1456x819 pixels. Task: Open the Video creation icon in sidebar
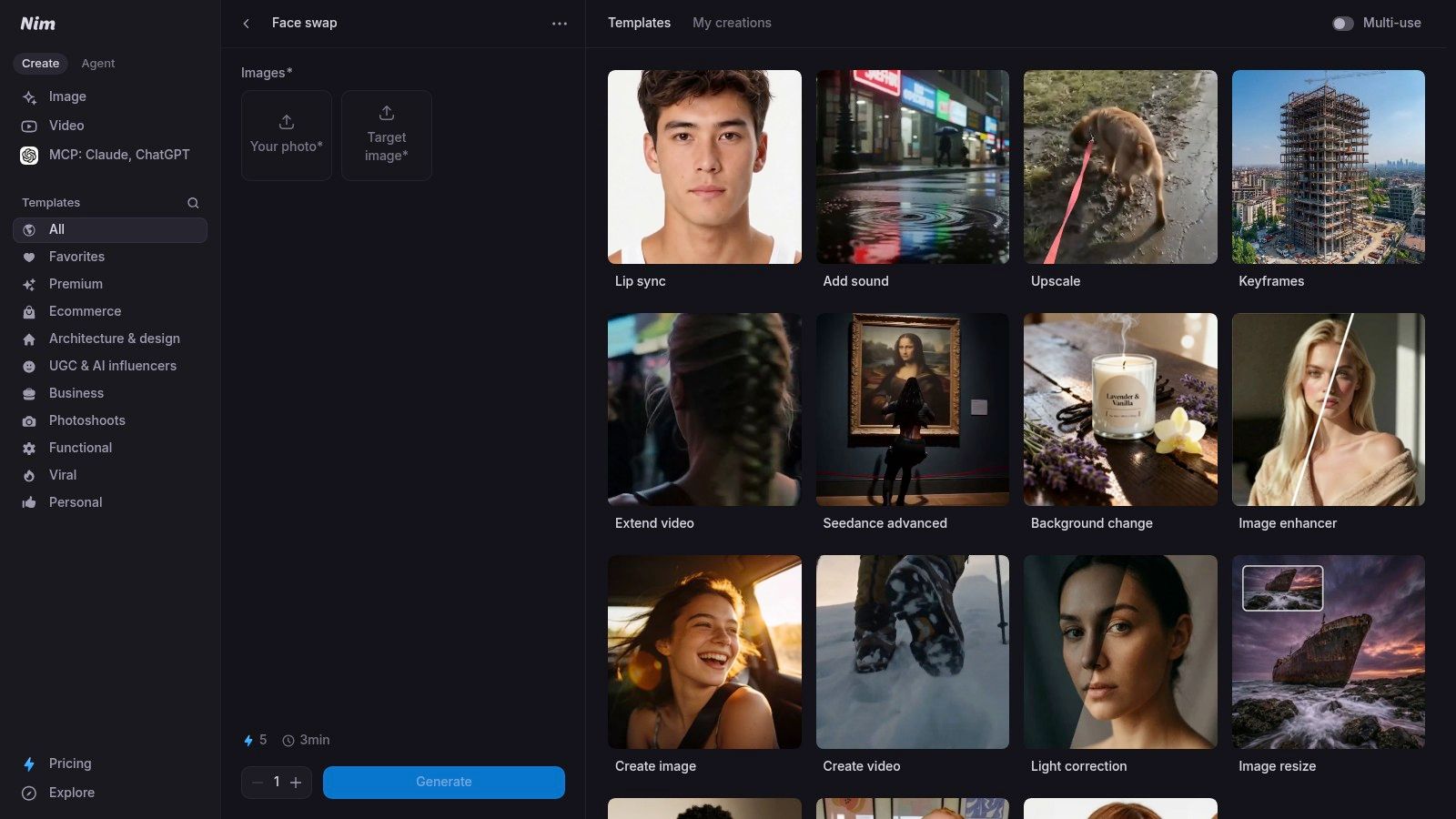coord(29,126)
